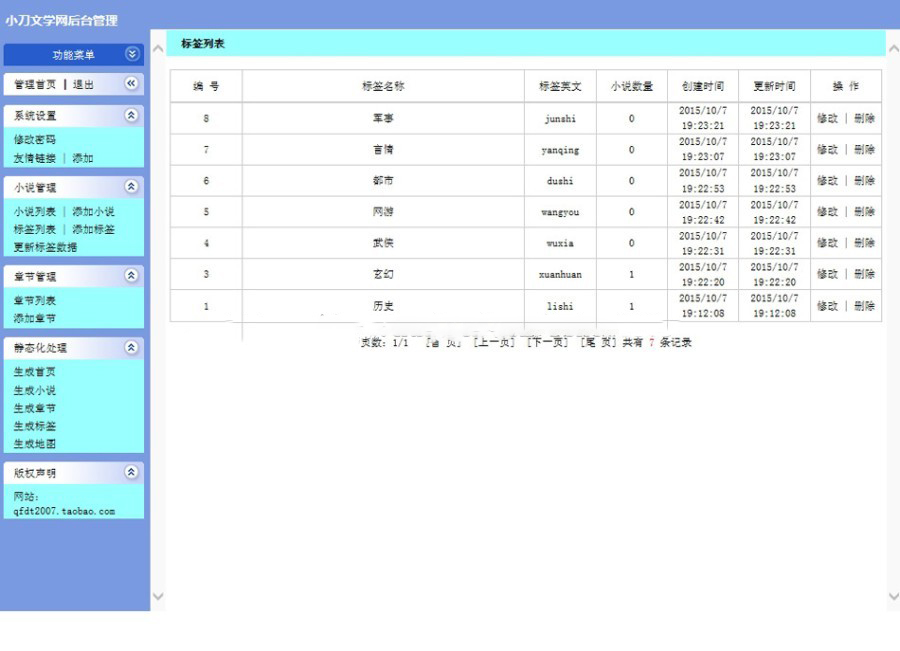Image resolution: width=900 pixels, height=651 pixels.
Task: Click the double-left arrow icon beside 退出
Action: tap(131, 84)
